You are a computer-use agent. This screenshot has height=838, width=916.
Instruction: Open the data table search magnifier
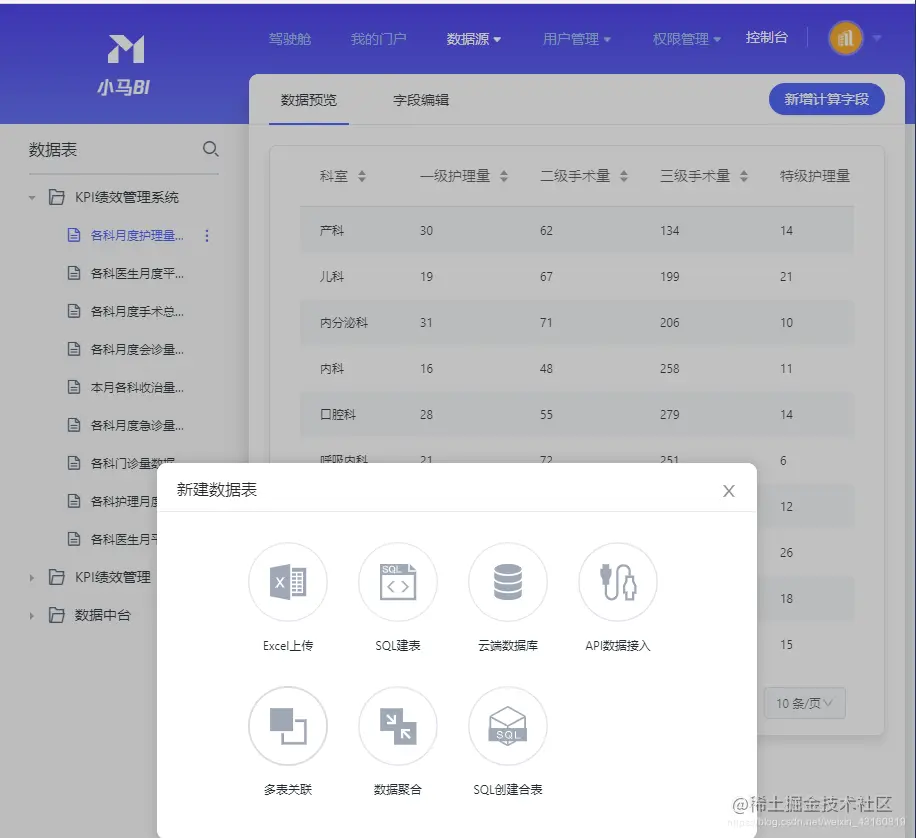point(210,148)
